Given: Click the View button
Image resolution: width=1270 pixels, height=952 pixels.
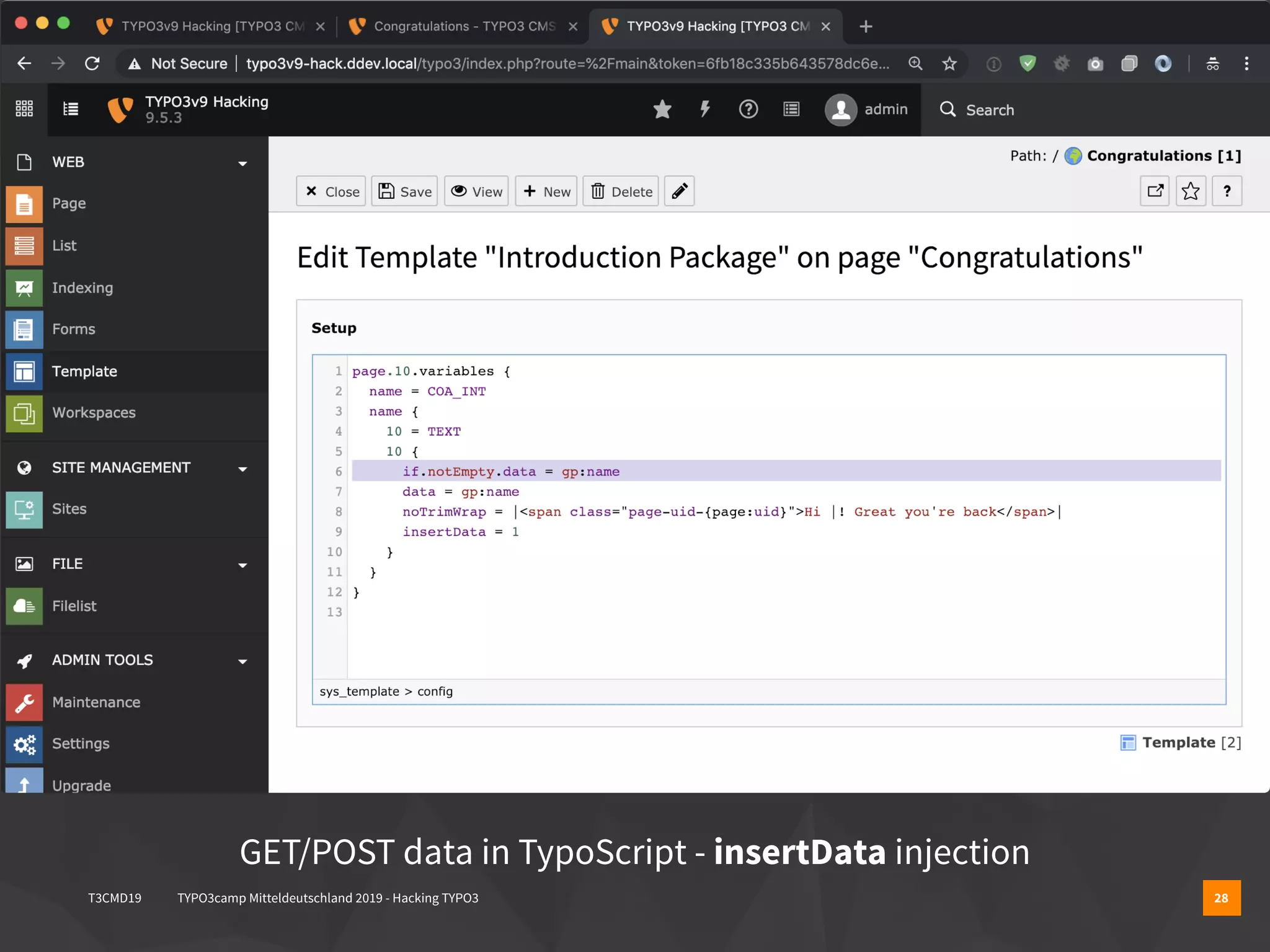Looking at the screenshot, I should 476,192.
